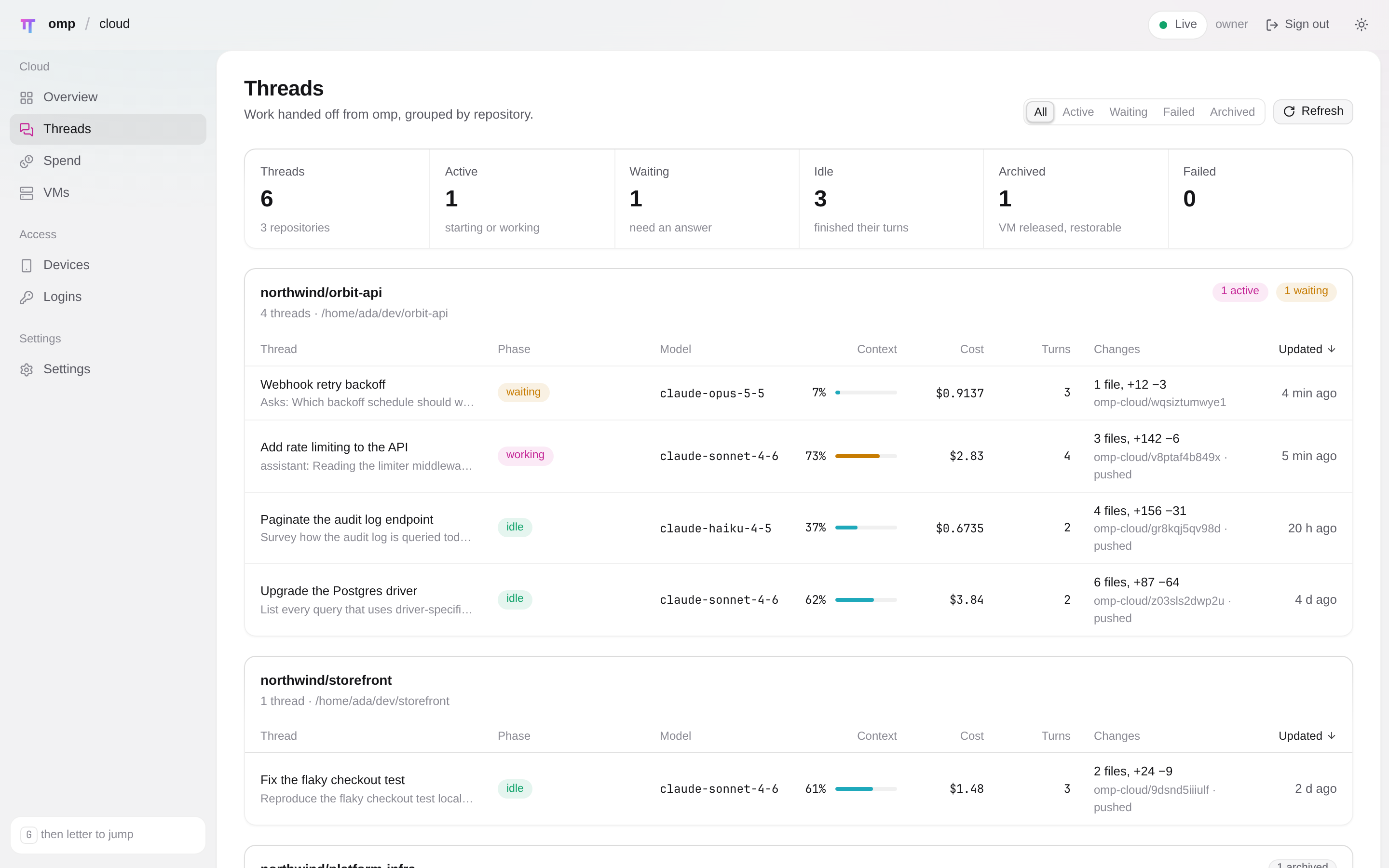Toggle the light/dark theme sun icon
Screen dimensions: 1389x868
(1361, 25)
